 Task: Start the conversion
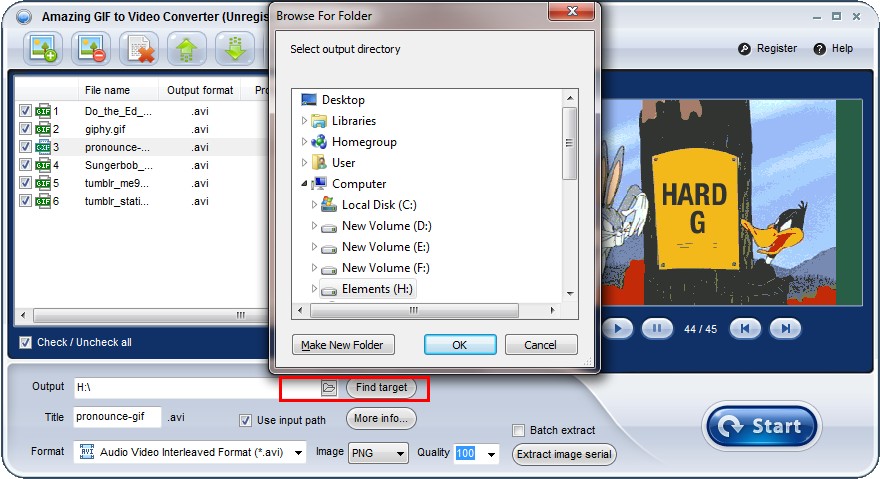point(762,426)
